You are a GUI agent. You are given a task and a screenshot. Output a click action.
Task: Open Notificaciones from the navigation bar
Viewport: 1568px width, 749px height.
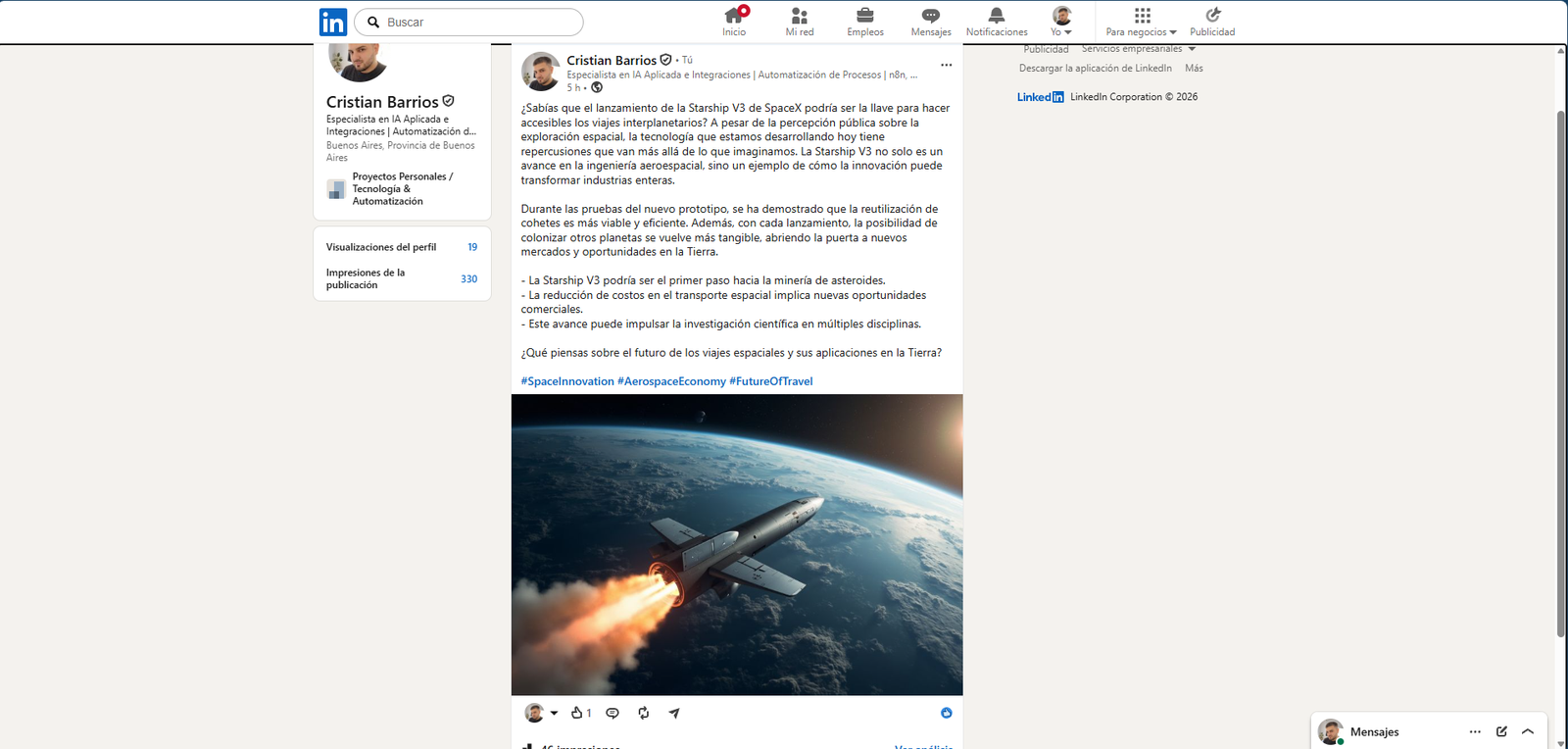coord(997,22)
